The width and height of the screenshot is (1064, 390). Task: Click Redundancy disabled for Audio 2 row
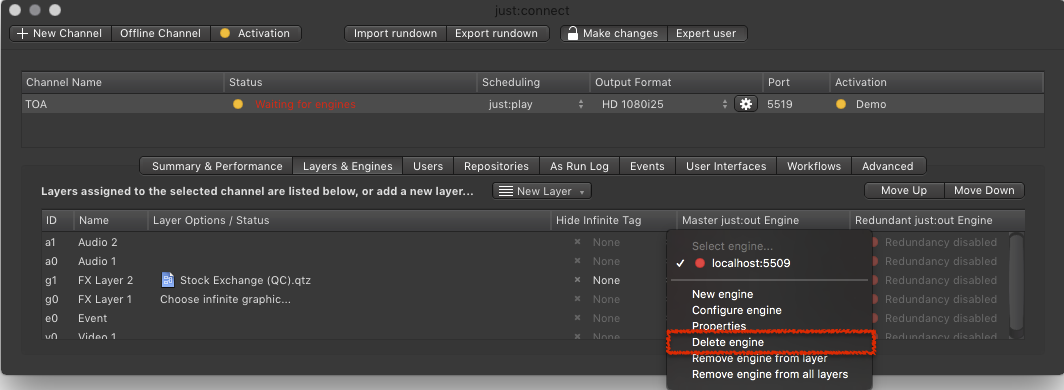940,242
